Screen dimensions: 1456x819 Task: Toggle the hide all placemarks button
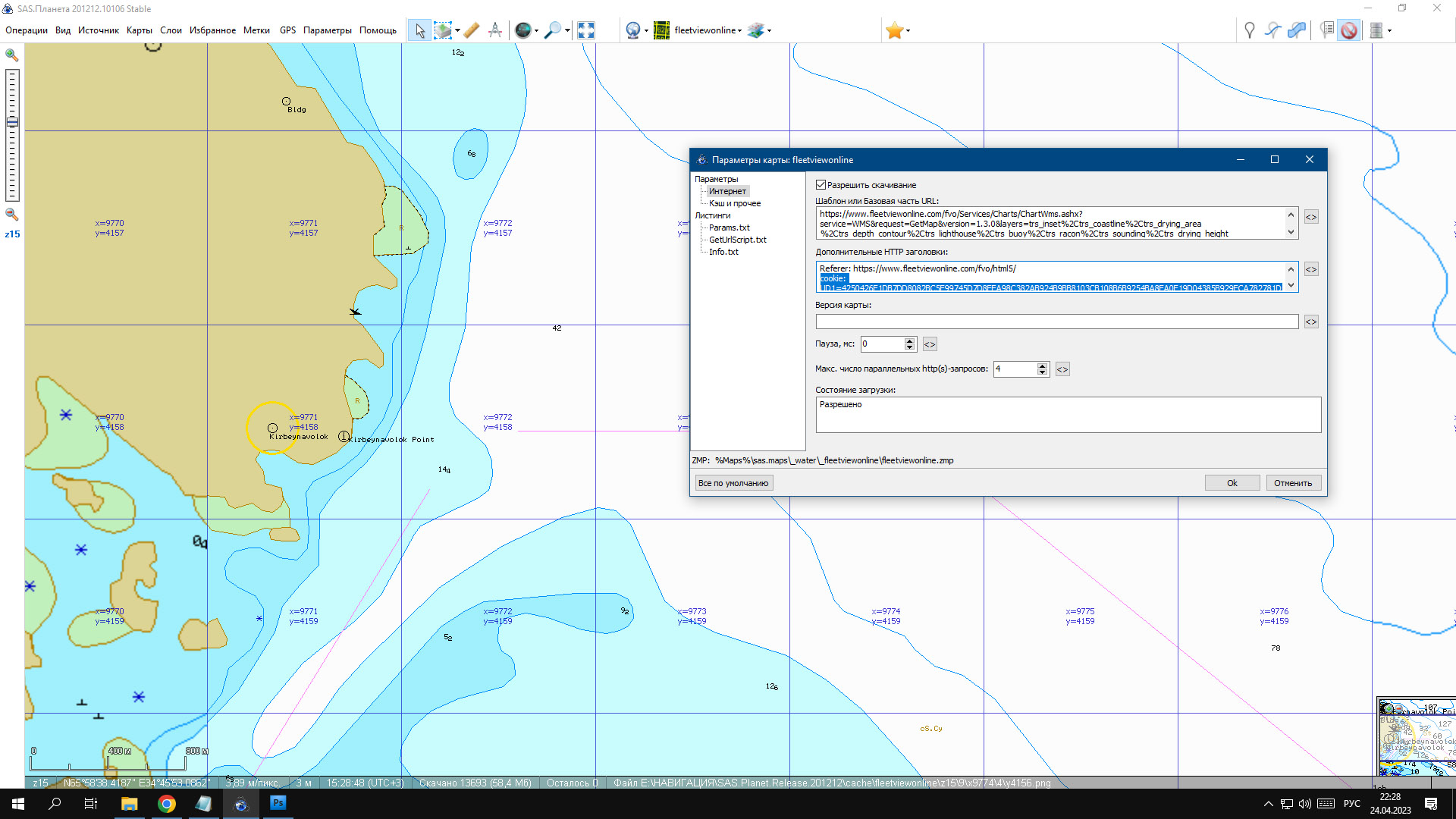click(x=1349, y=30)
